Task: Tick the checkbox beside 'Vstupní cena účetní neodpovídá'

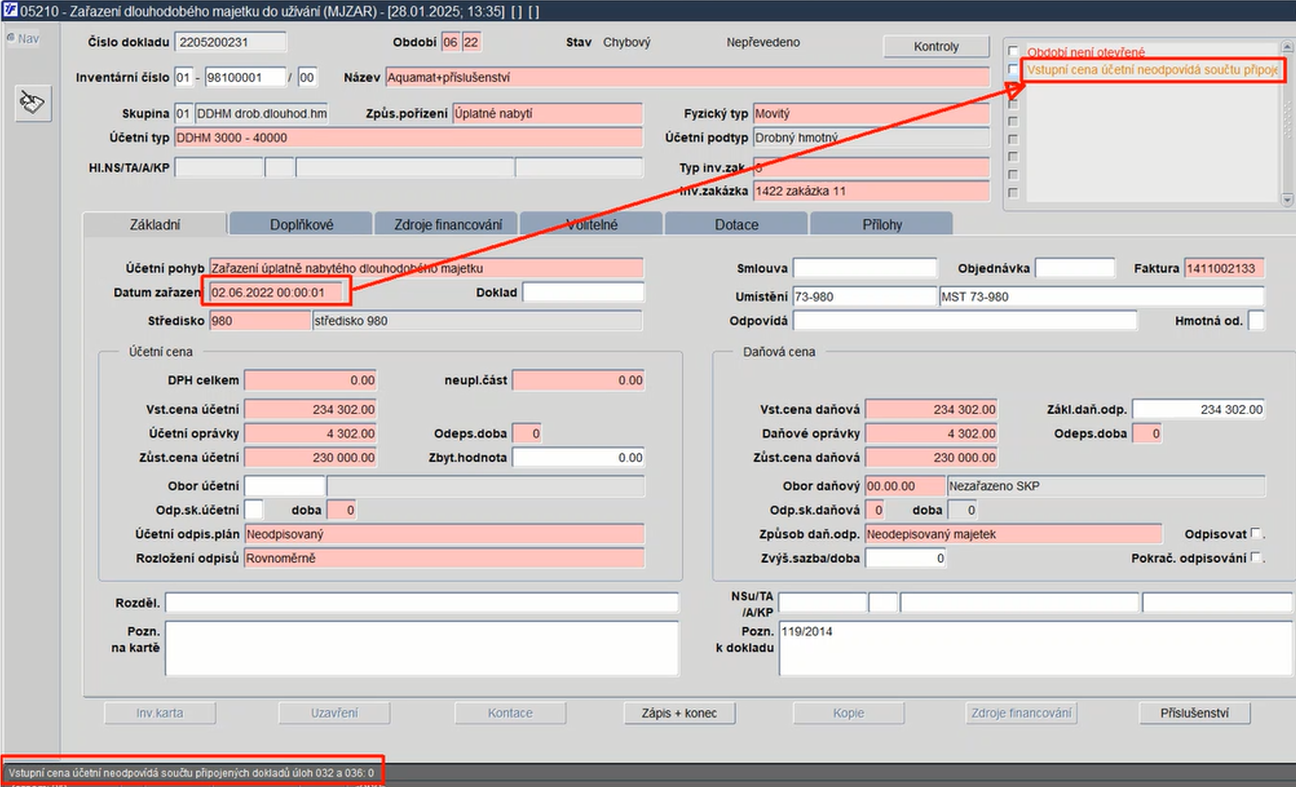Action: tap(1013, 70)
